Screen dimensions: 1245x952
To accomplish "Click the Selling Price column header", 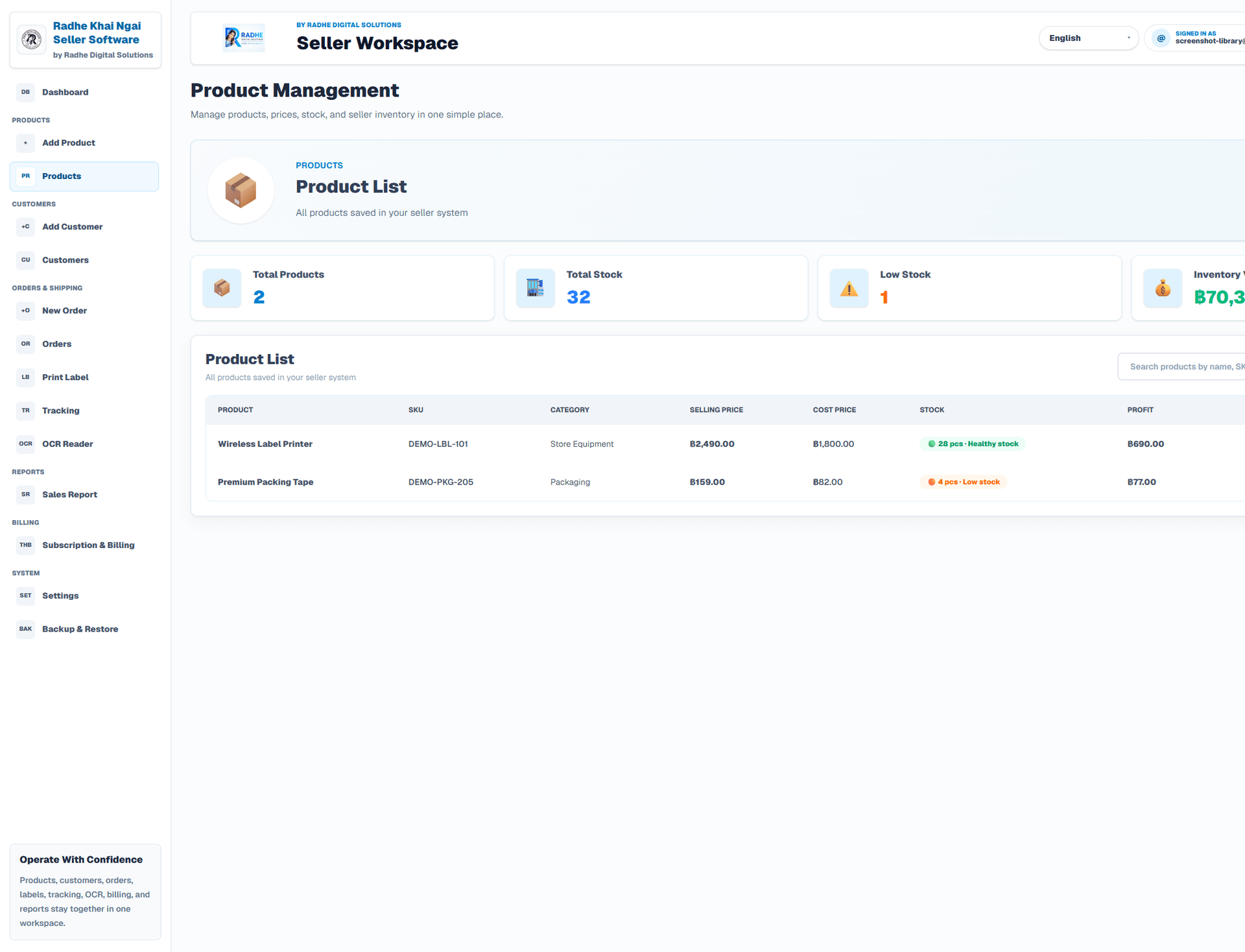I will pyautogui.click(x=717, y=410).
